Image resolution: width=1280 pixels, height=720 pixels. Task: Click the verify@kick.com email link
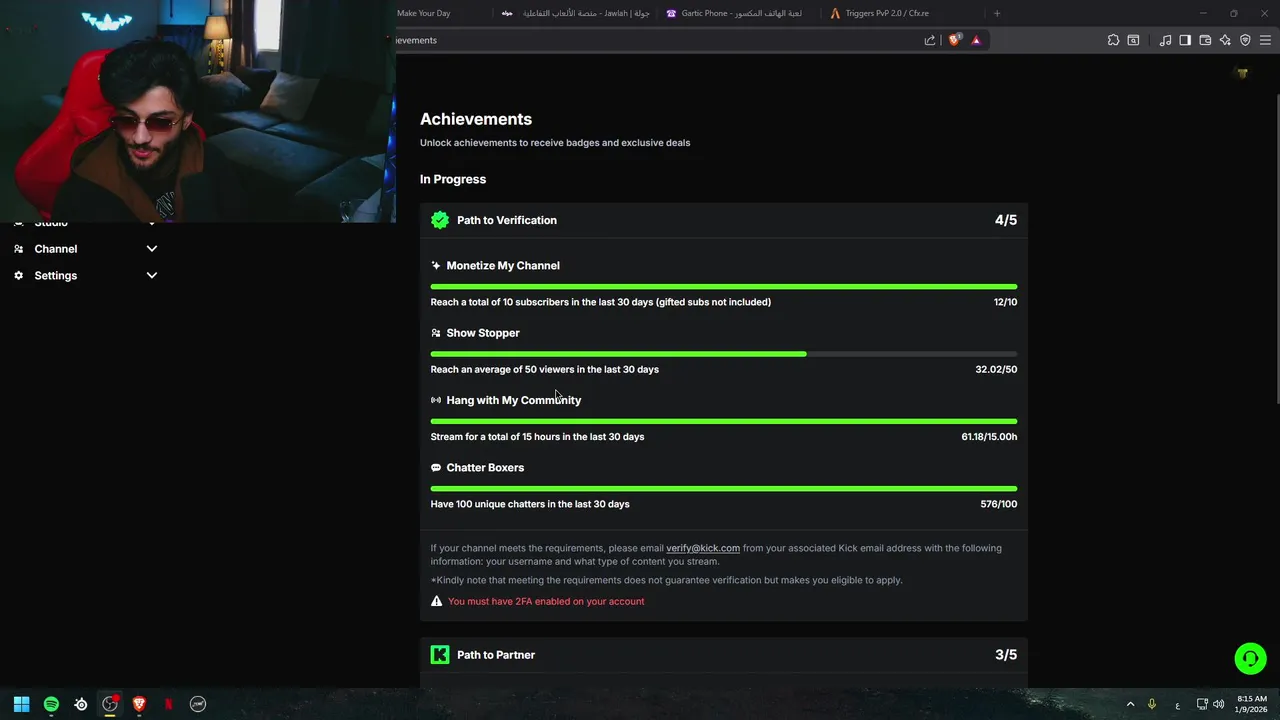pyautogui.click(x=703, y=548)
